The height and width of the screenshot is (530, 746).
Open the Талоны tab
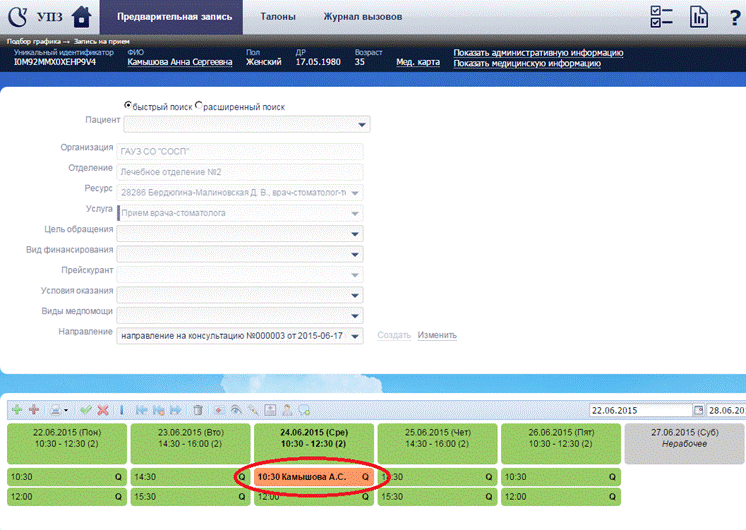[x=278, y=17]
